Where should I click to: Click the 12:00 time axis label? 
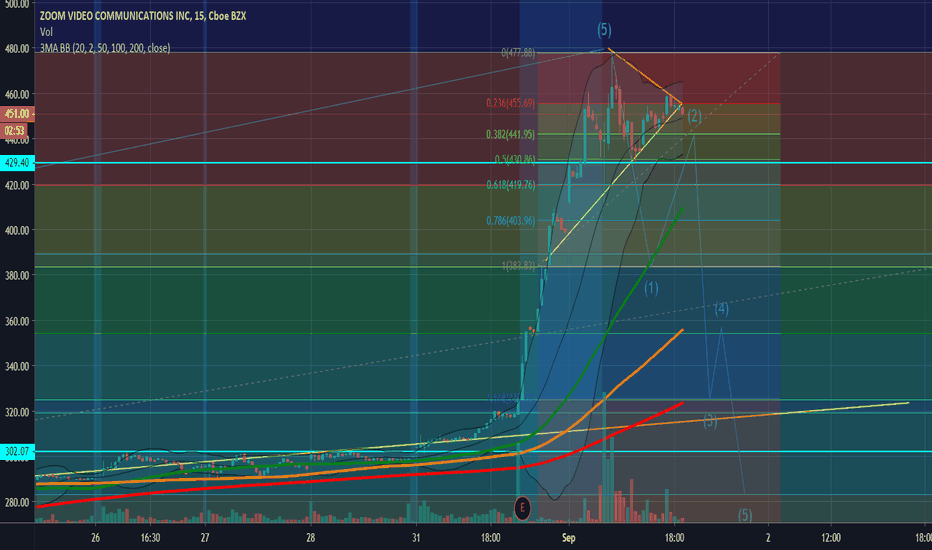pos(831,538)
